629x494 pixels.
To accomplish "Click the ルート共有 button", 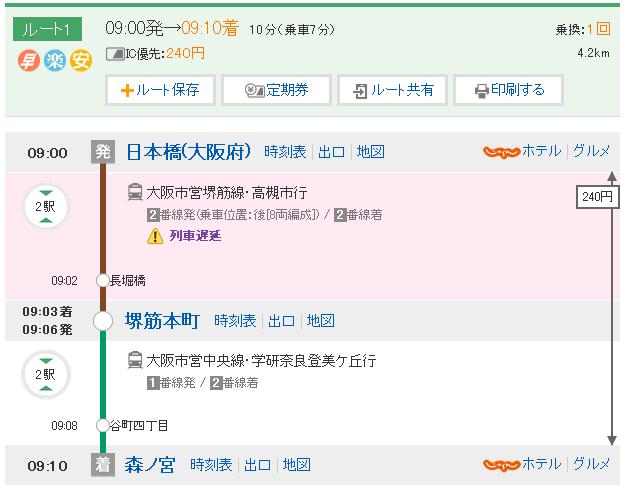I will point(392,90).
